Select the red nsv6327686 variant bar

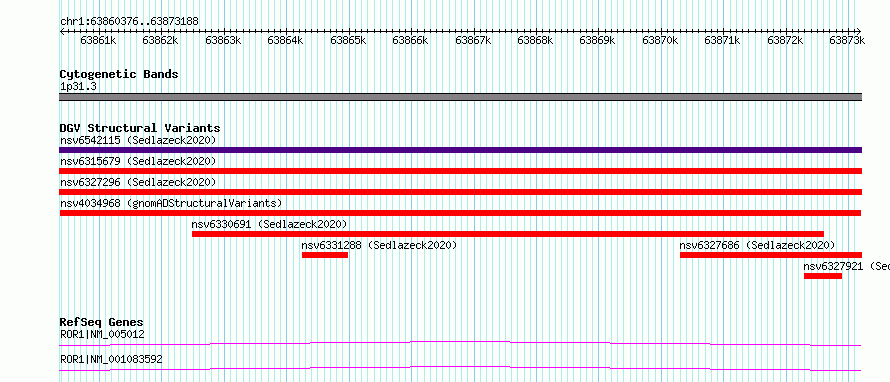(x=771, y=255)
